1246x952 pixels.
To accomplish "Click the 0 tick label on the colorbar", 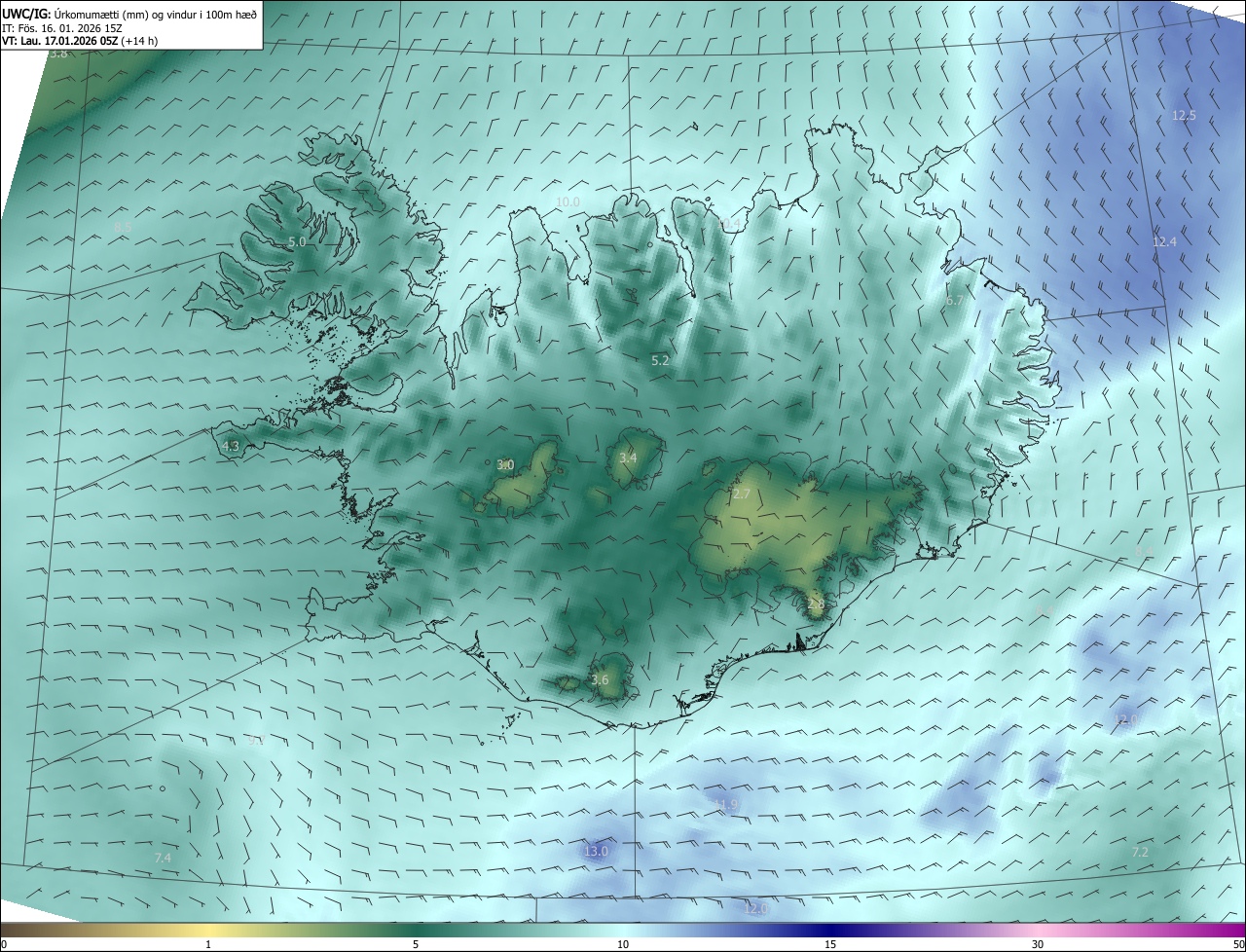I will 4,944.
